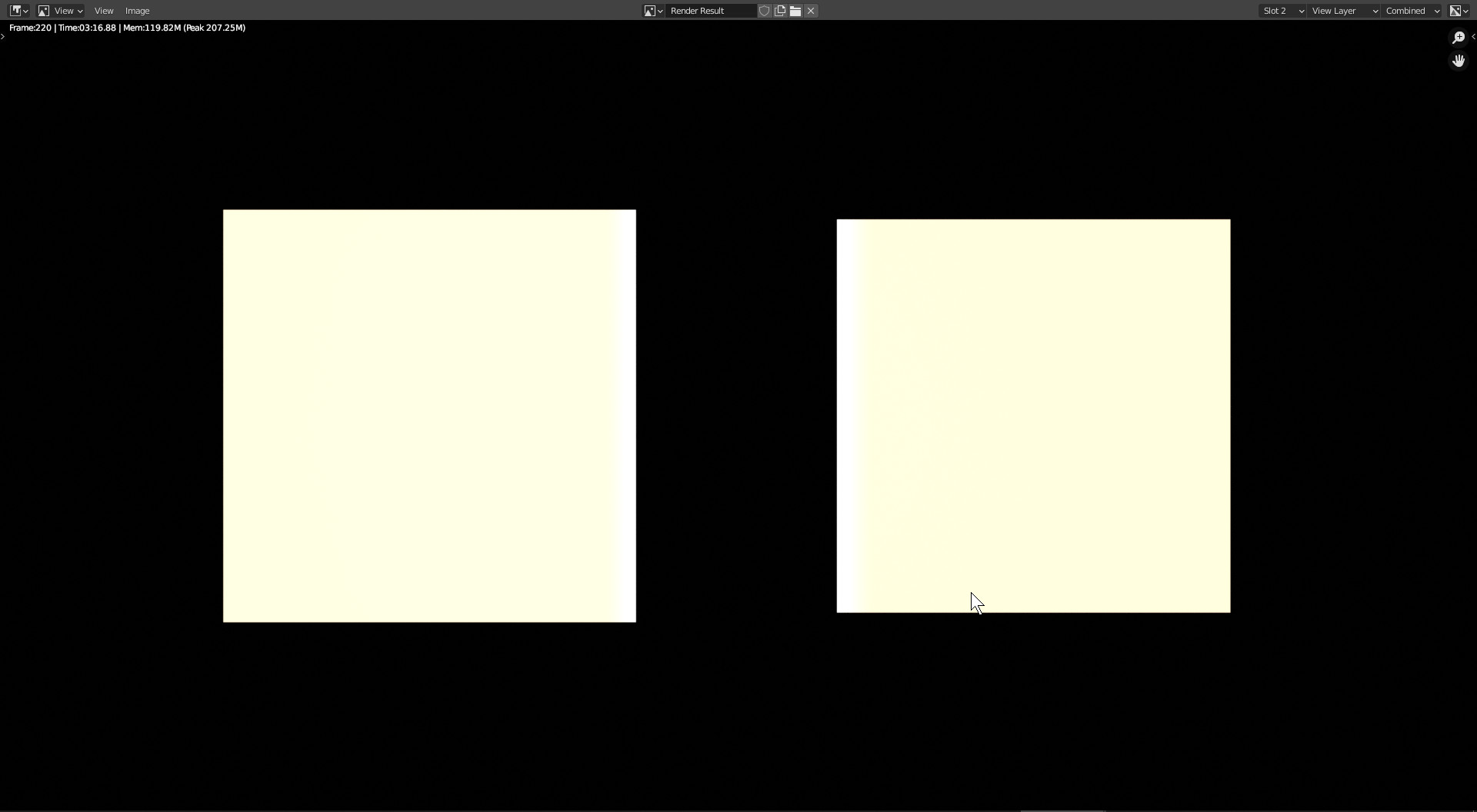Click the right rendered square image
Screen dimensions: 1477x812
pyautogui.click(x=1033, y=415)
